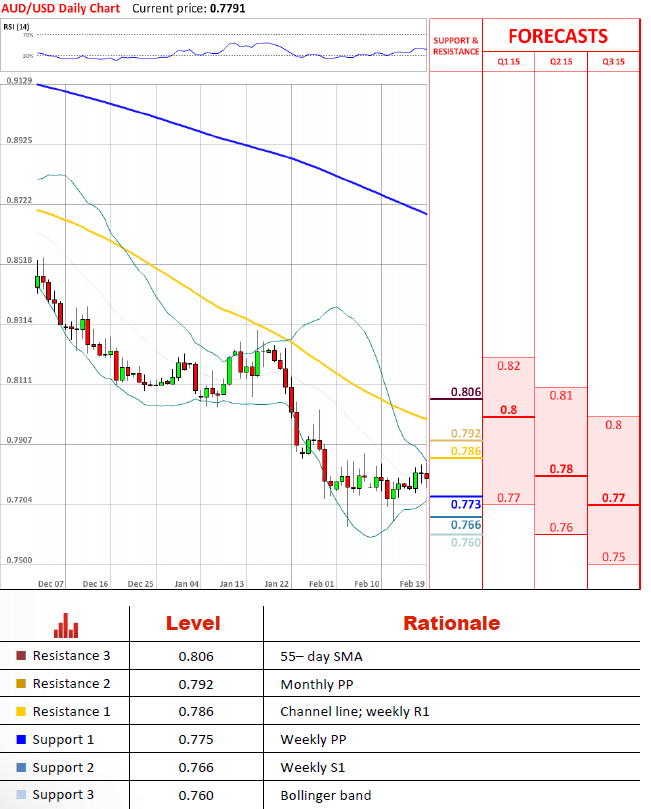
Task: Select the 'AUD/USD Daily Chart' title
Action: pos(60,8)
